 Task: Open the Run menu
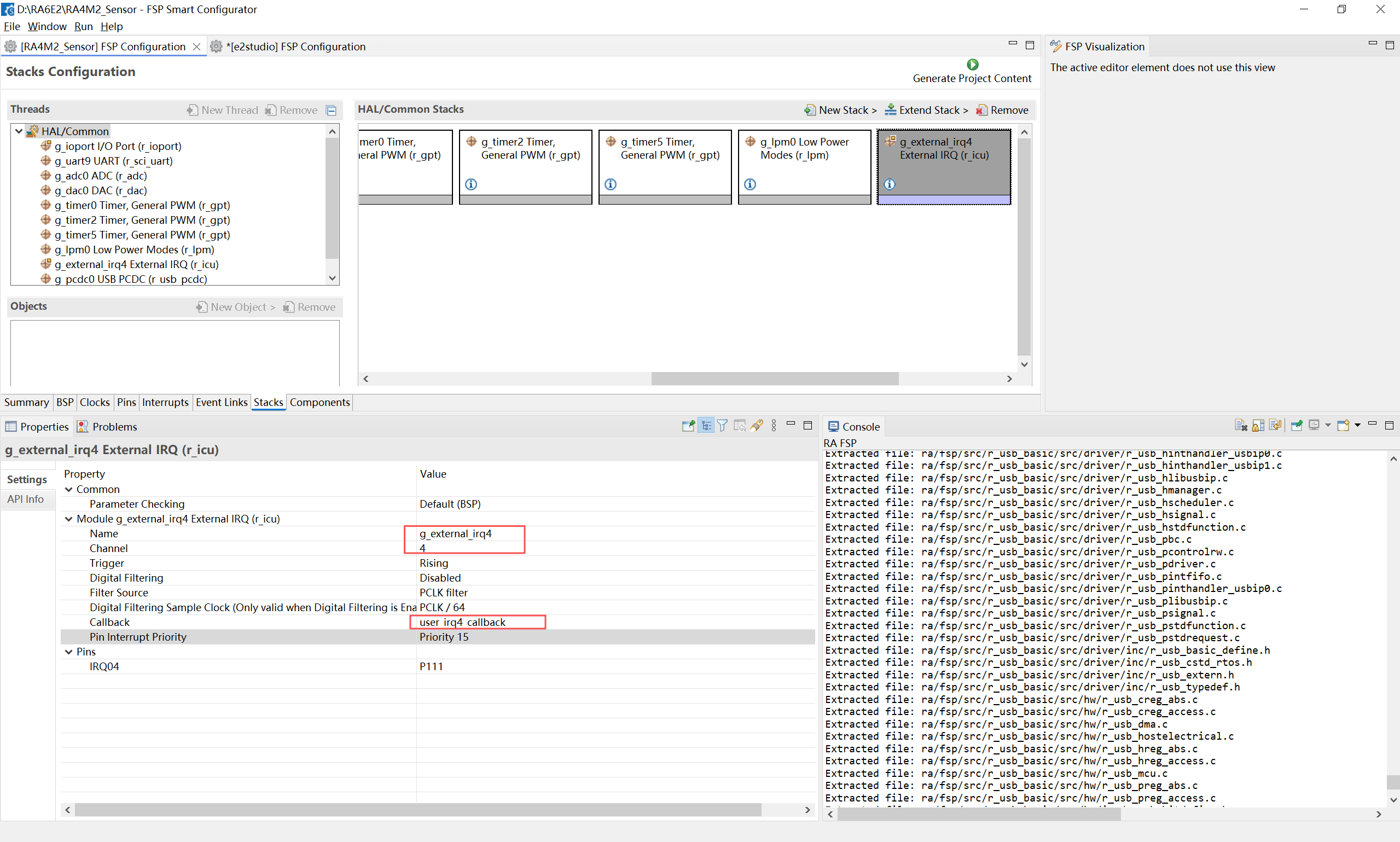click(x=83, y=26)
